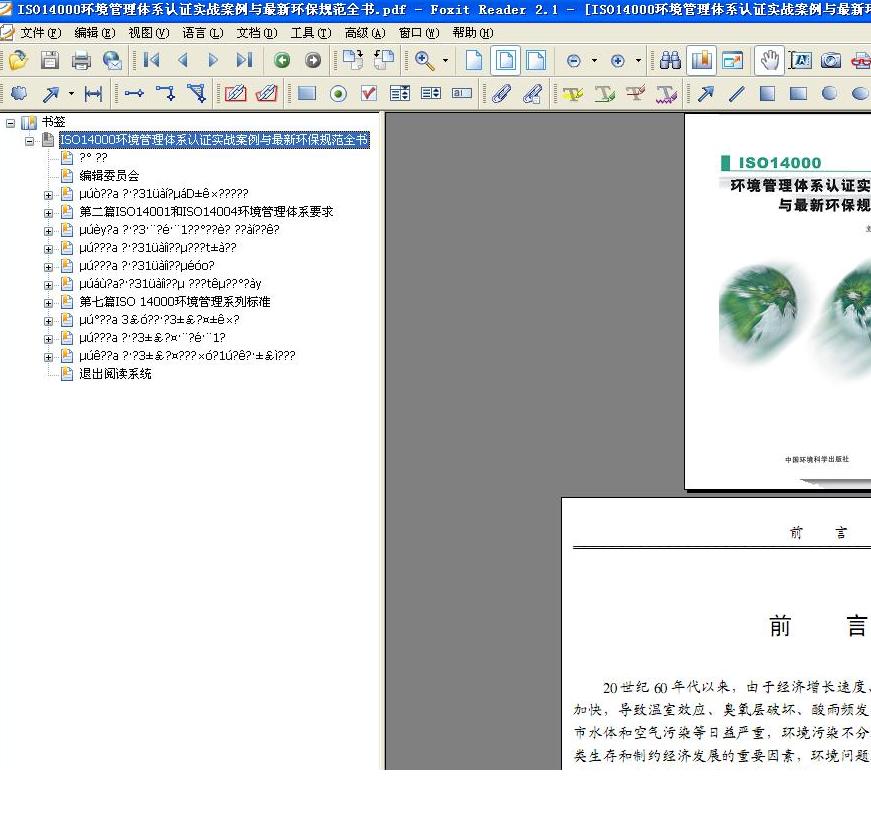
Task: Open the 退出阅读系统 bookmark
Action: pyautogui.click(x=115, y=373)
